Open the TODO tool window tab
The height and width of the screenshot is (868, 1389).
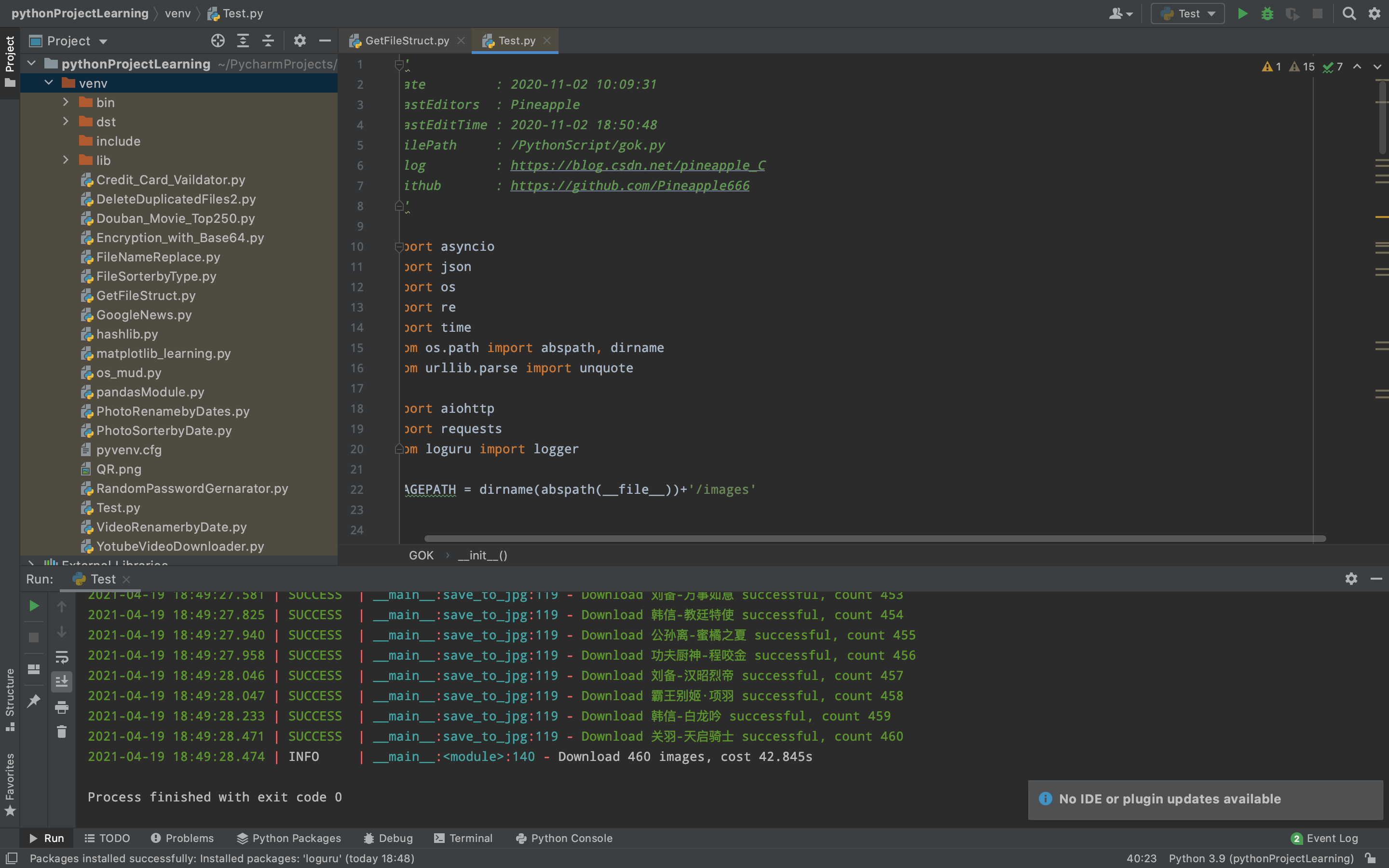[107, 838]
